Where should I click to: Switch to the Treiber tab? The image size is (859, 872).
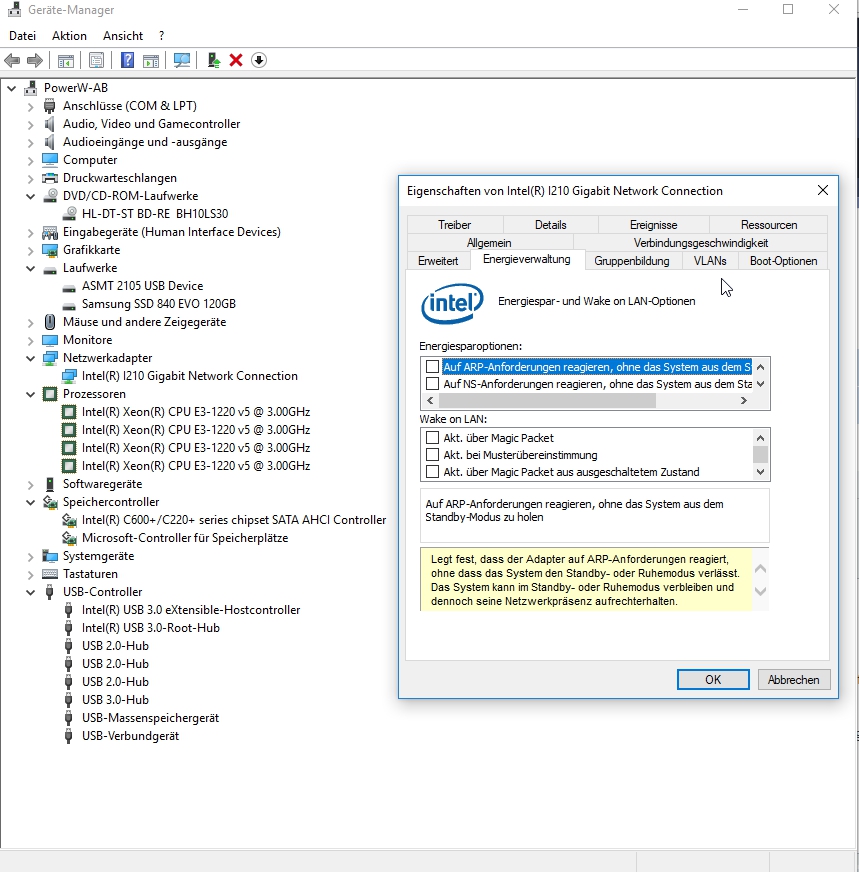454,225
